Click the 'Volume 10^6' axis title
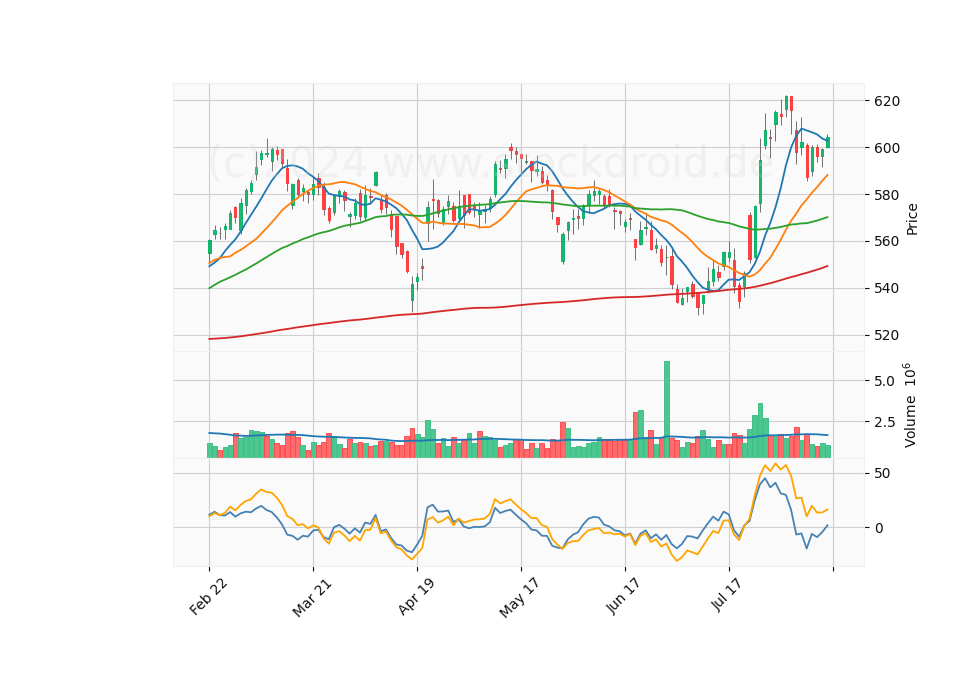960x690 pixels. pyautogui.click(x=910, y=405)
